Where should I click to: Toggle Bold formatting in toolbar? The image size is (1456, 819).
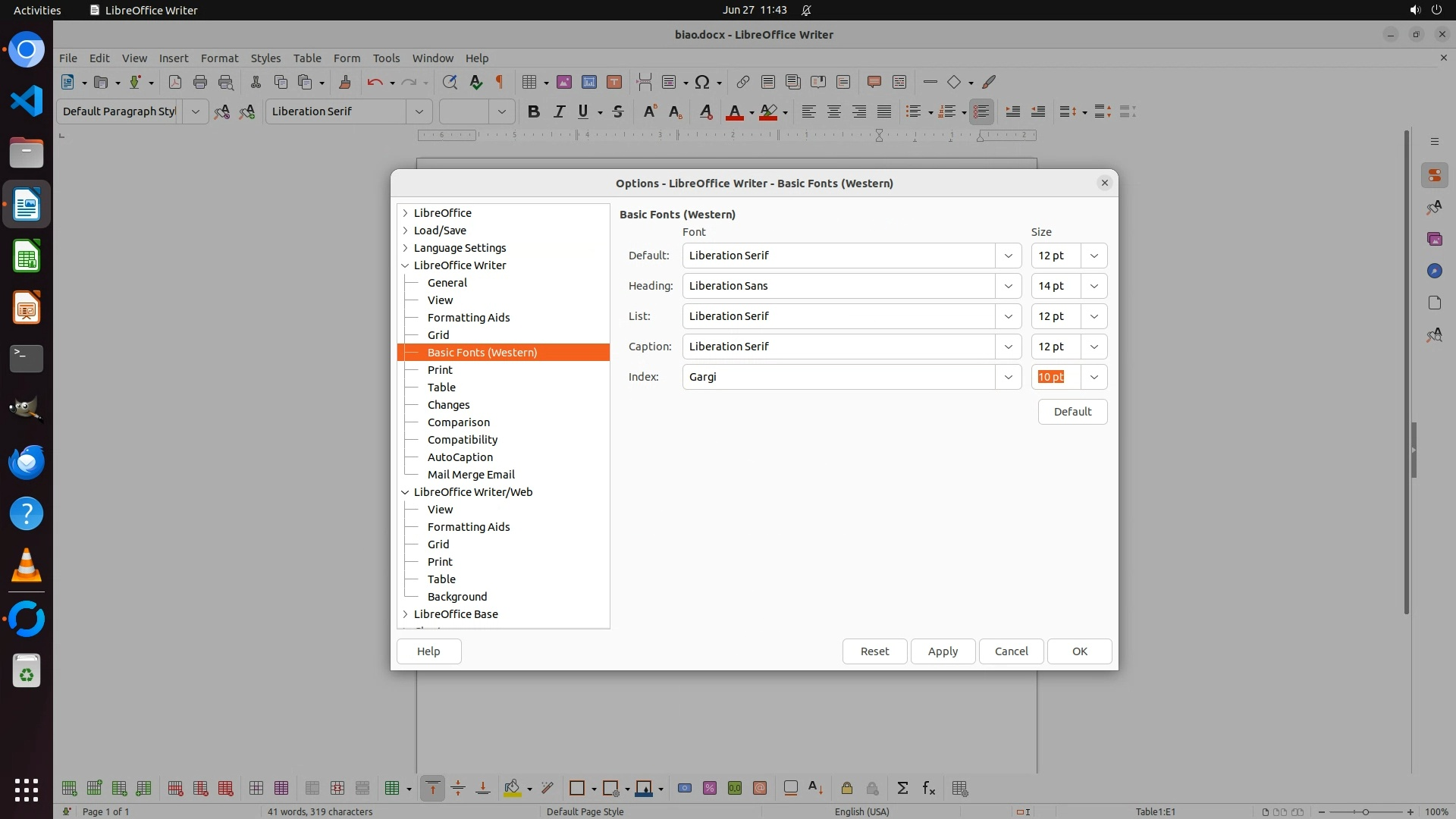[533, 111]
